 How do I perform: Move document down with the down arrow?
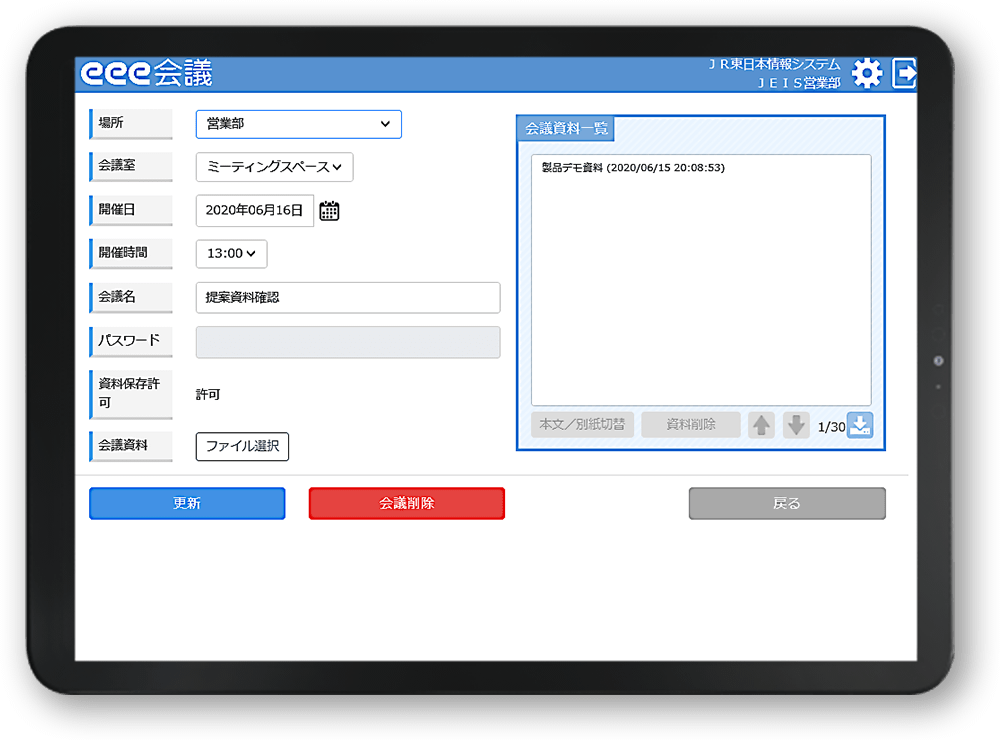pos(796,425)
